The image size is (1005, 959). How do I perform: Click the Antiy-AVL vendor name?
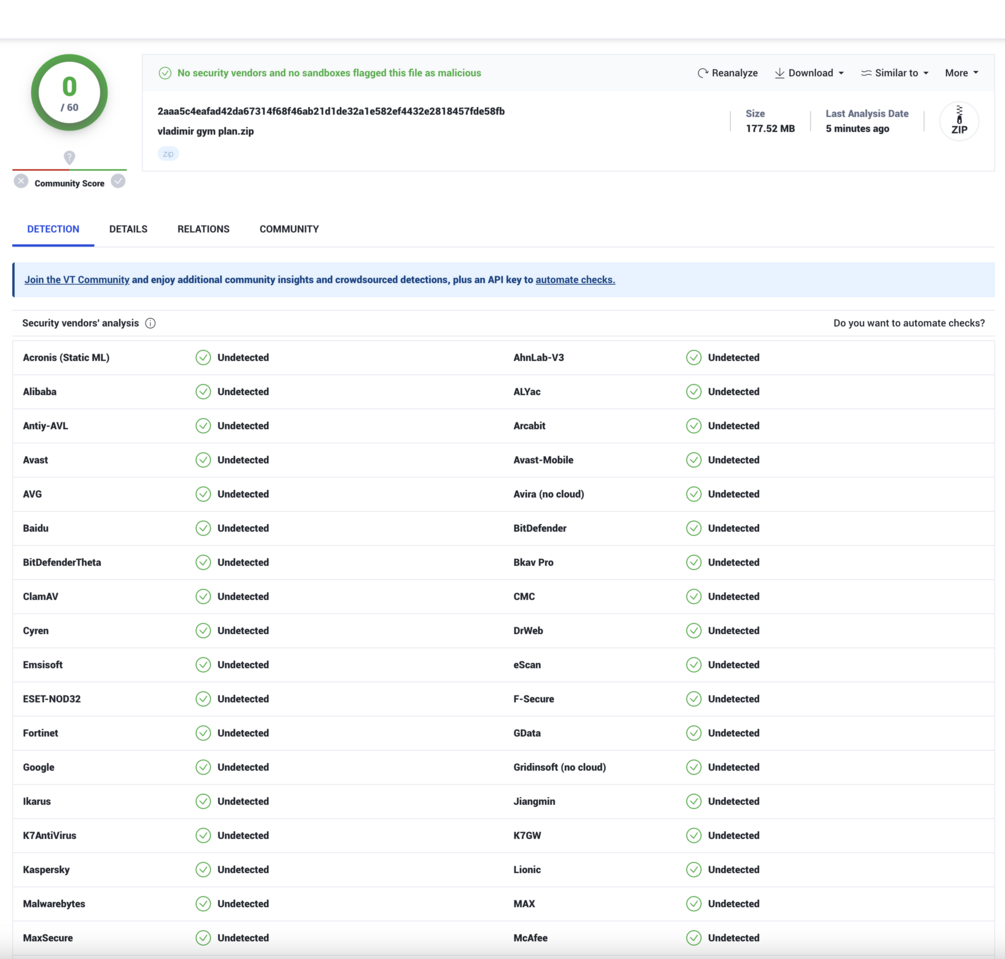pyautogui.click(x=46, y=426)
